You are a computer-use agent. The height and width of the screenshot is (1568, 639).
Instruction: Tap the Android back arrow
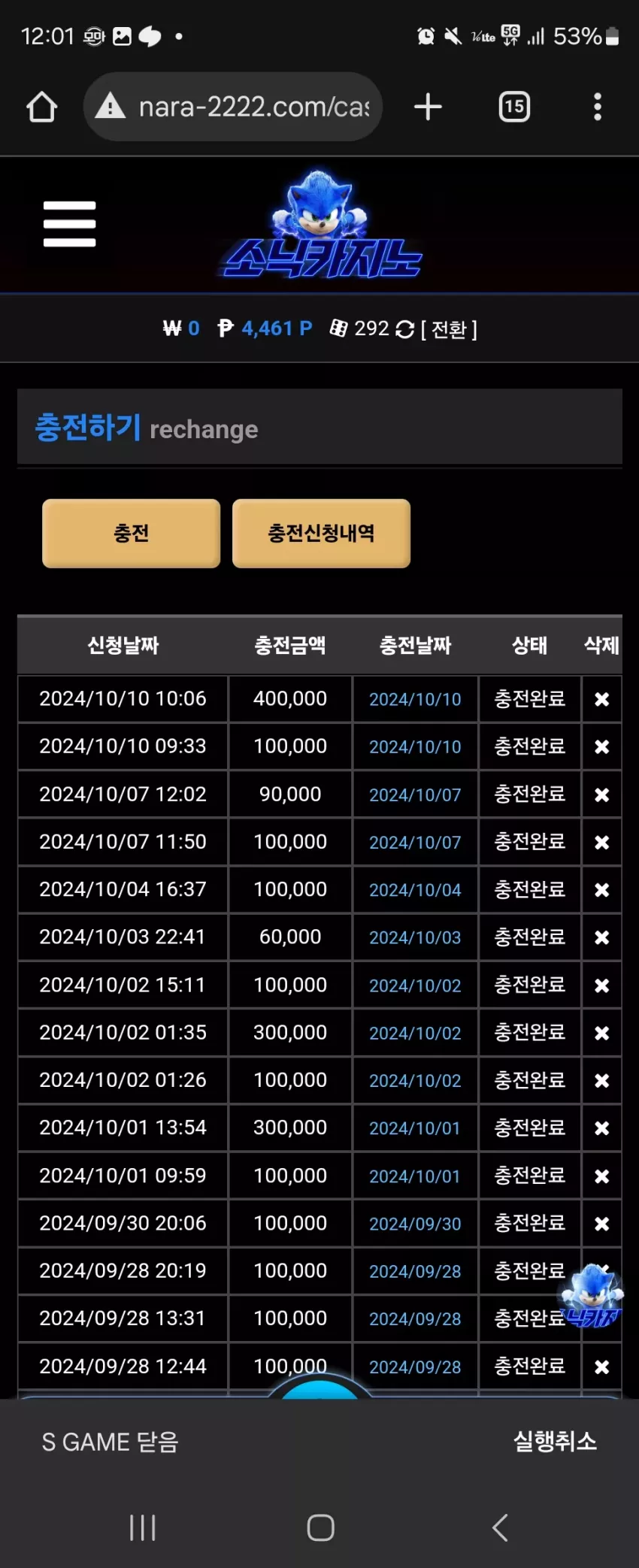[x=500, y=1527]
